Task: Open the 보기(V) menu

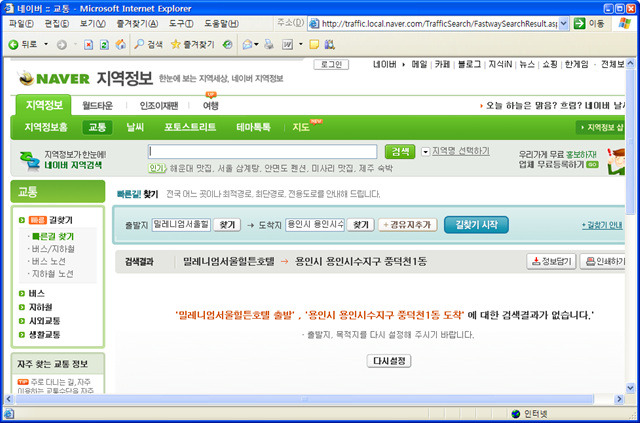Action: 92,24
